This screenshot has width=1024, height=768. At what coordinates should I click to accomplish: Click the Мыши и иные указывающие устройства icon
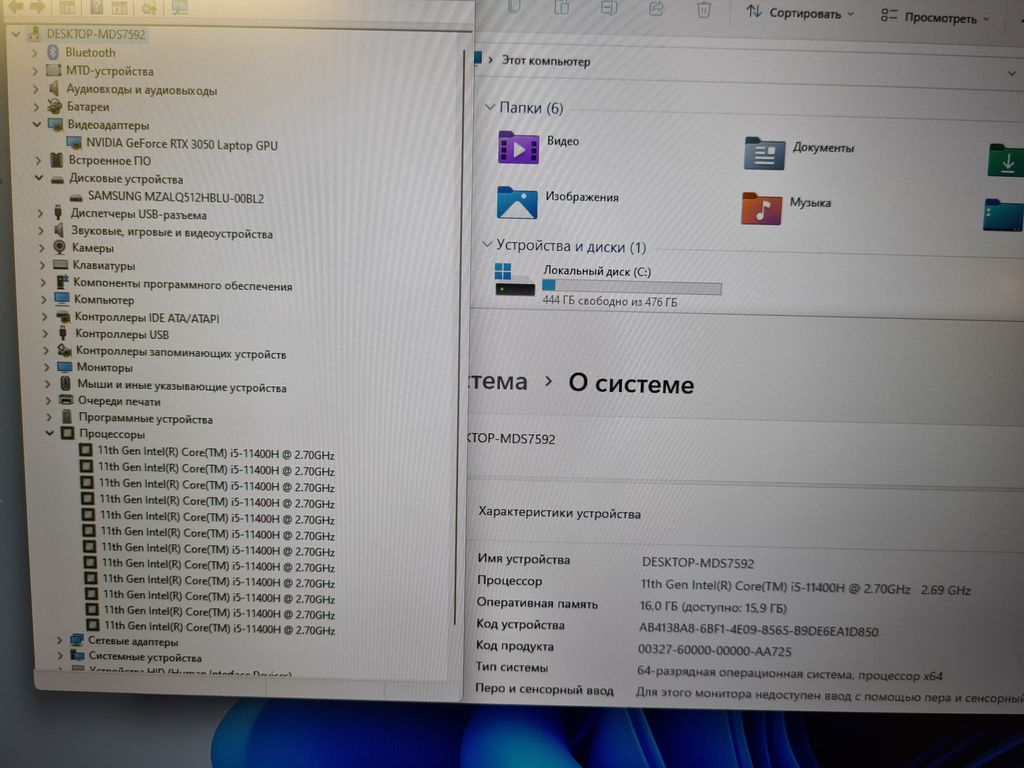tap(65, 383)
